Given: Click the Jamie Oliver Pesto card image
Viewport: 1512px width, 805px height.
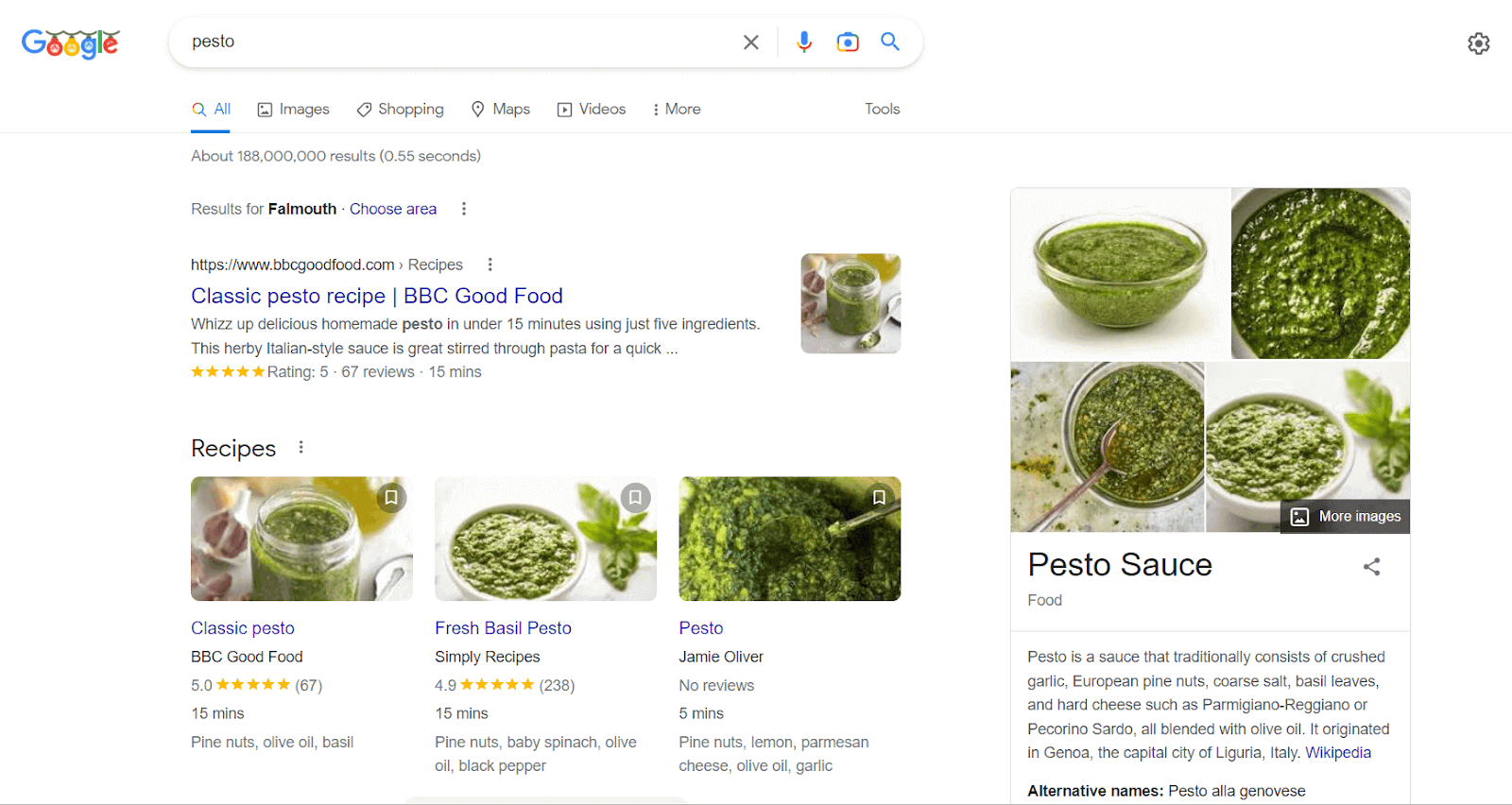Looking at the screenshot, I should click(790, 539).
